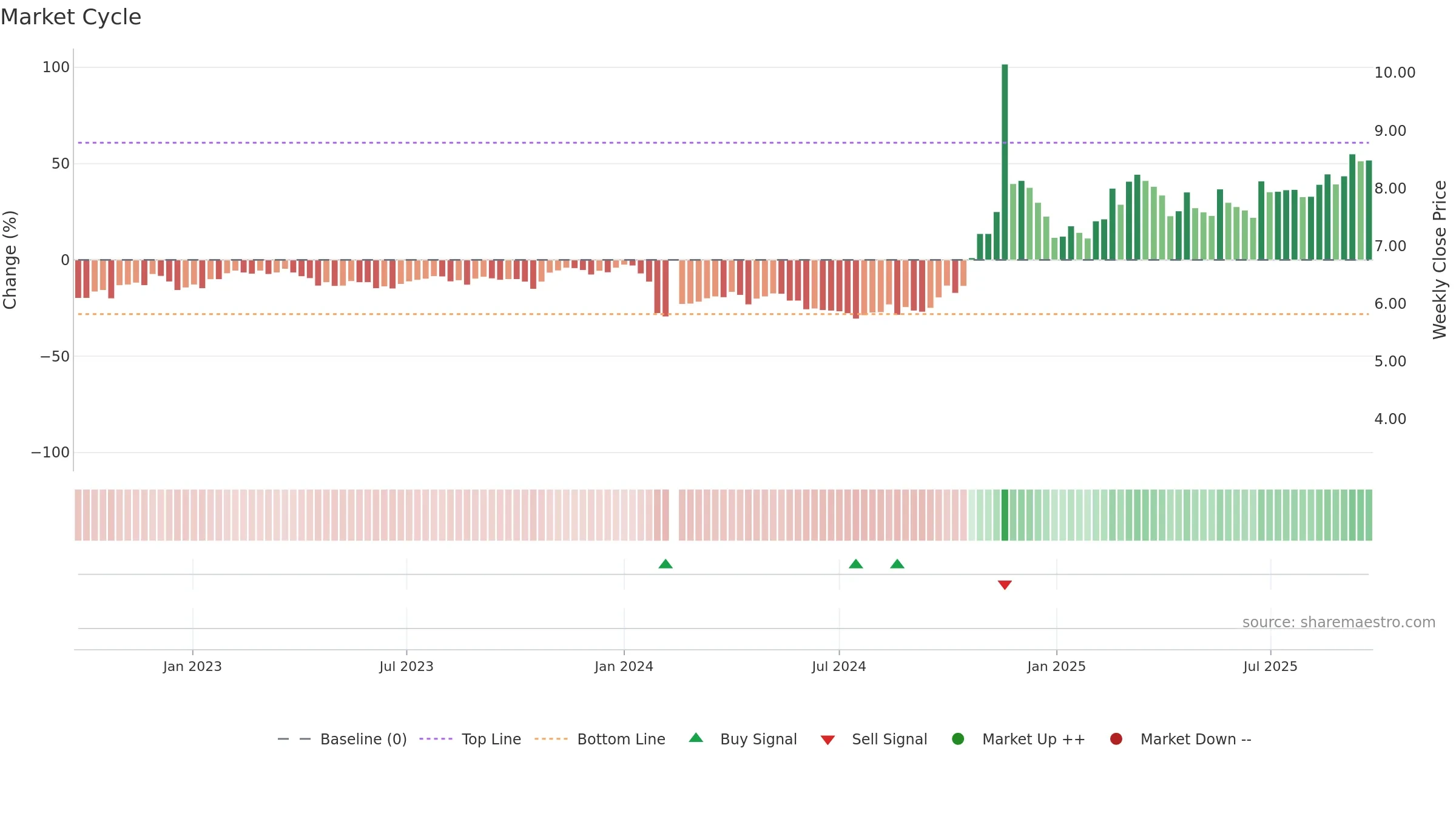
Task: Select the red sell signal marker before Jan 2025
Action: click(1005, 585)
